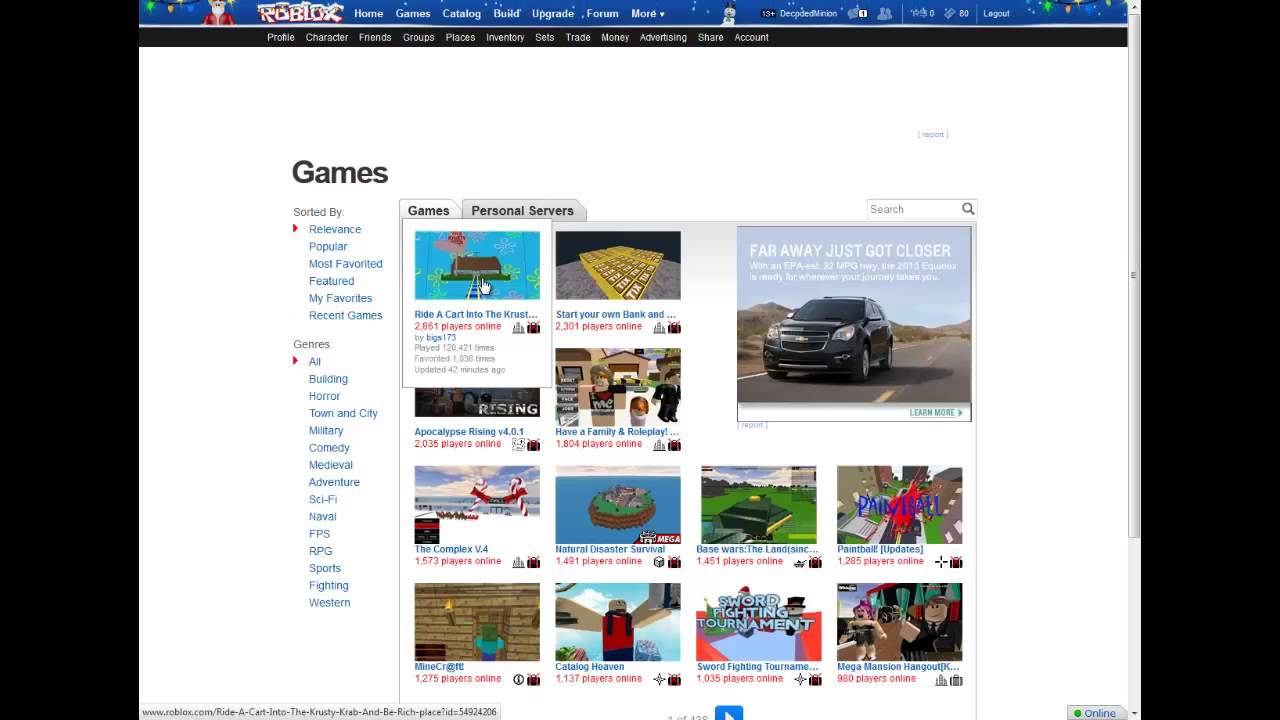Screen dimensions: 1280x720
Task: Filter by Sci-Fi genre
Action: (322, 499)
